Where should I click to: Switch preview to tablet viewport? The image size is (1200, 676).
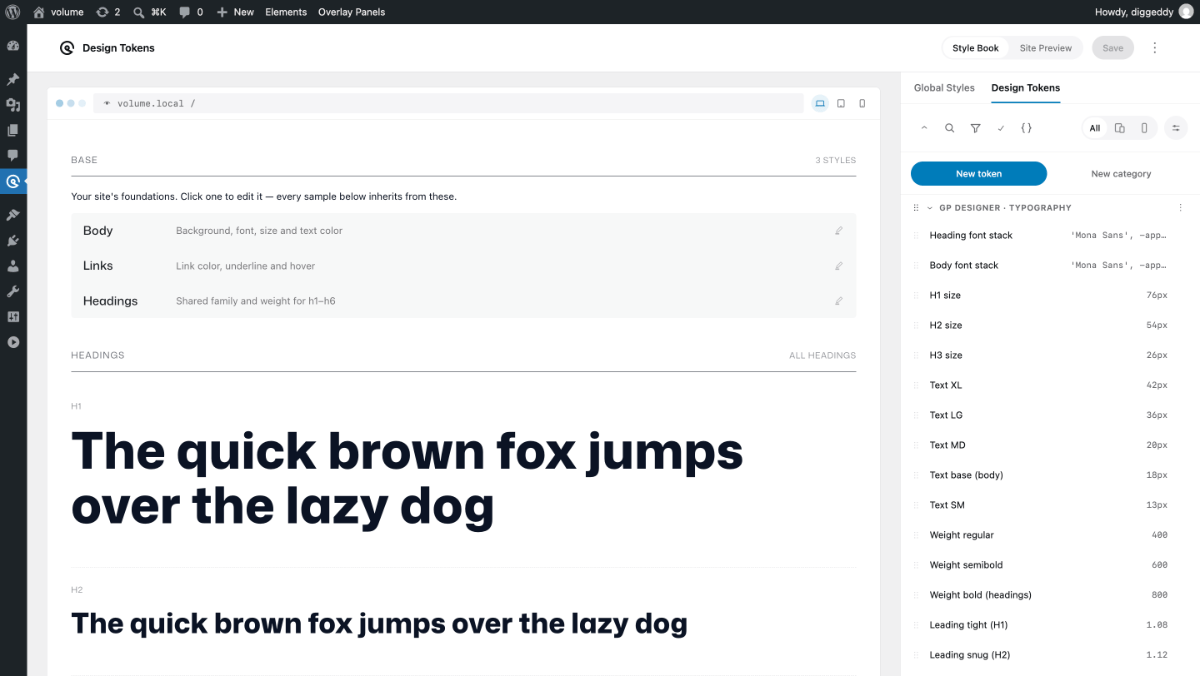point(841,103)
